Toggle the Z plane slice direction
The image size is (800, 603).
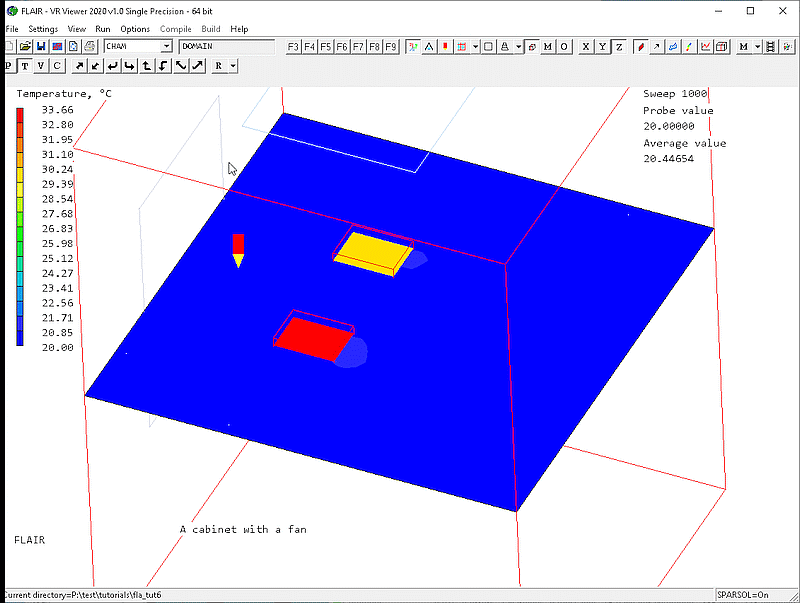(618, 46)
